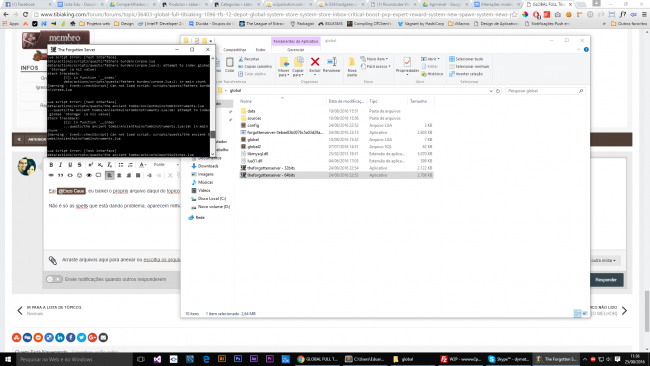Insert a numbered list in the editor
This screenshot has width=650, height=366.
130,165
